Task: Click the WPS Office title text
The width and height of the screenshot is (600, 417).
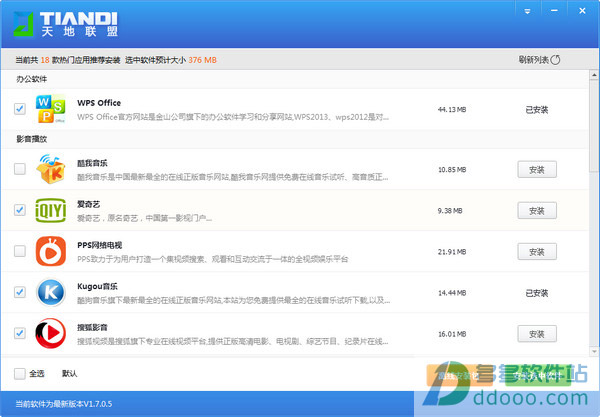Action: pyautogui.click(x=99, y=103)
